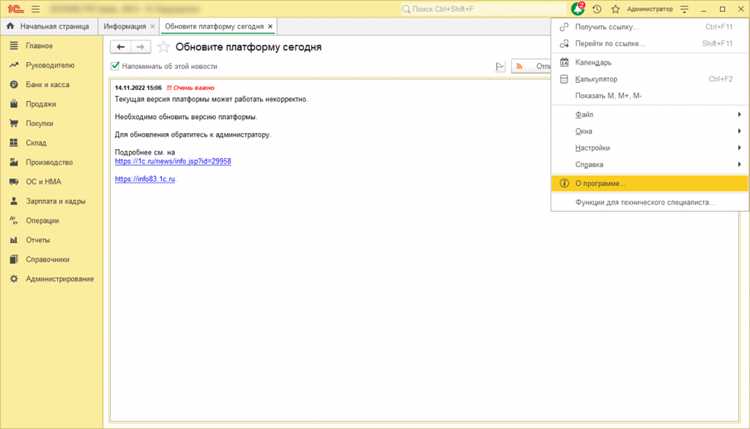Open favorites star in title bar

[x=615, y=9]
